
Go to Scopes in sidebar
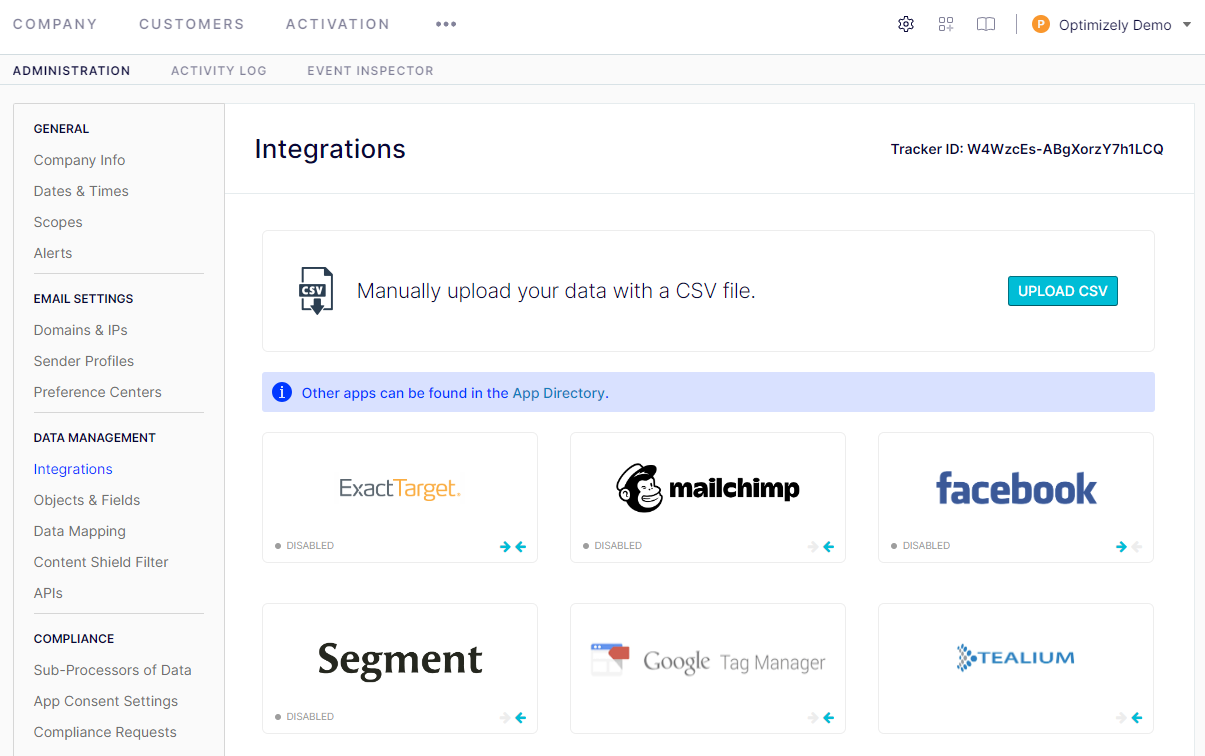[x=58, y=222]
